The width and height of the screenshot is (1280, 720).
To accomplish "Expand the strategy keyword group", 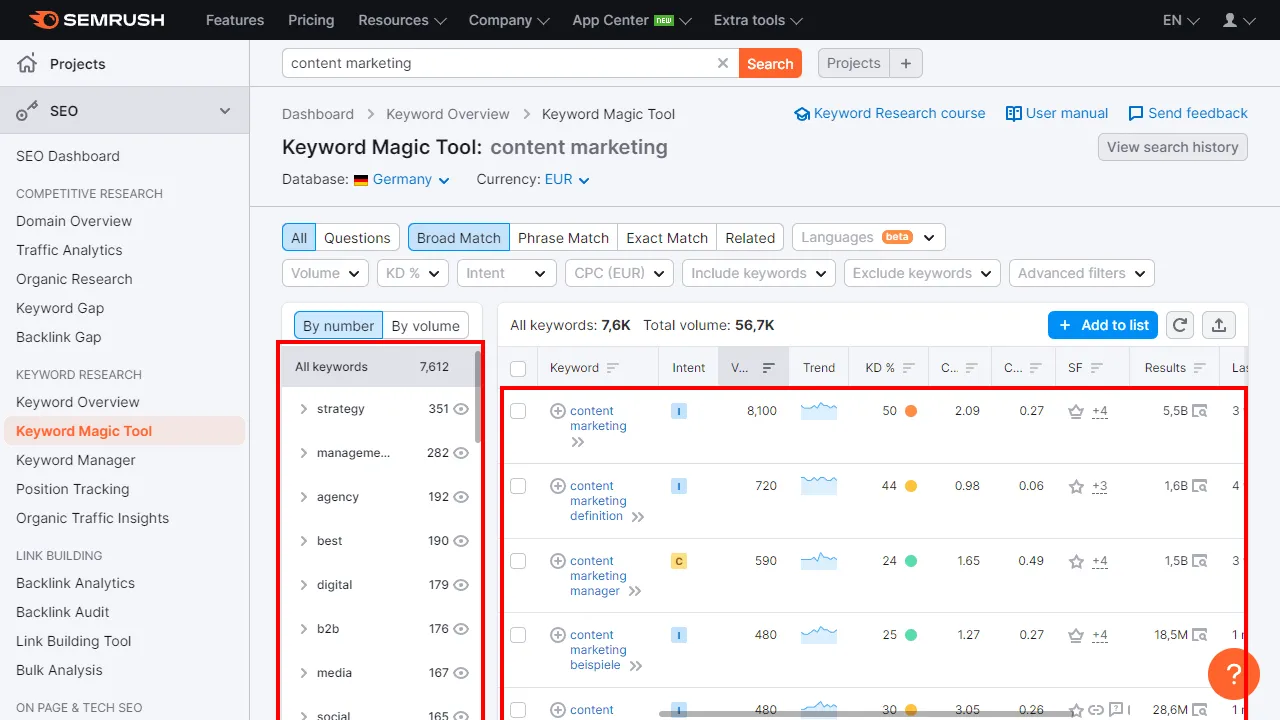I will click(x=304, y=409).
